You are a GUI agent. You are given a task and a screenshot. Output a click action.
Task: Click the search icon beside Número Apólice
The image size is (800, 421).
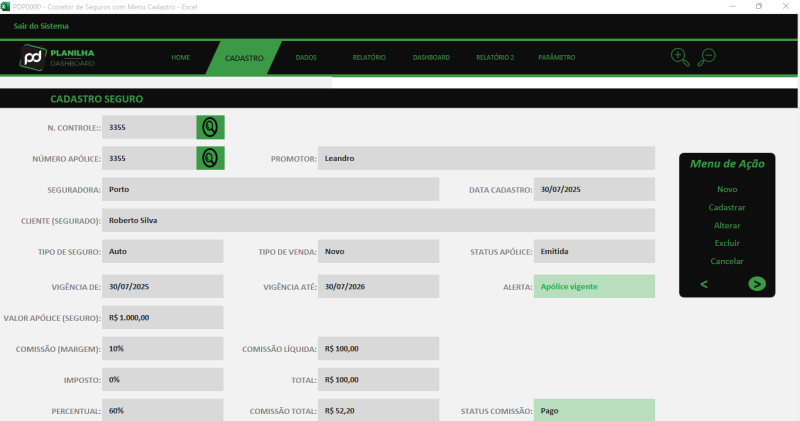pos(210,158)
